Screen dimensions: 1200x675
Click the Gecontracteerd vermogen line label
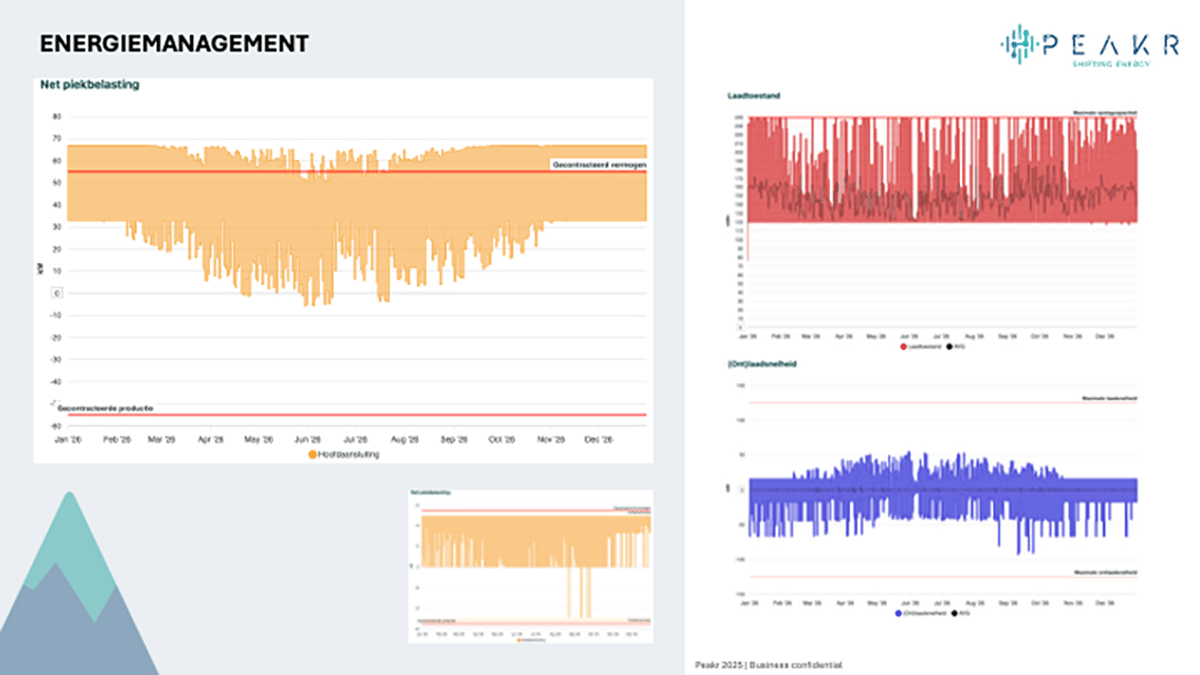(598, 164)
